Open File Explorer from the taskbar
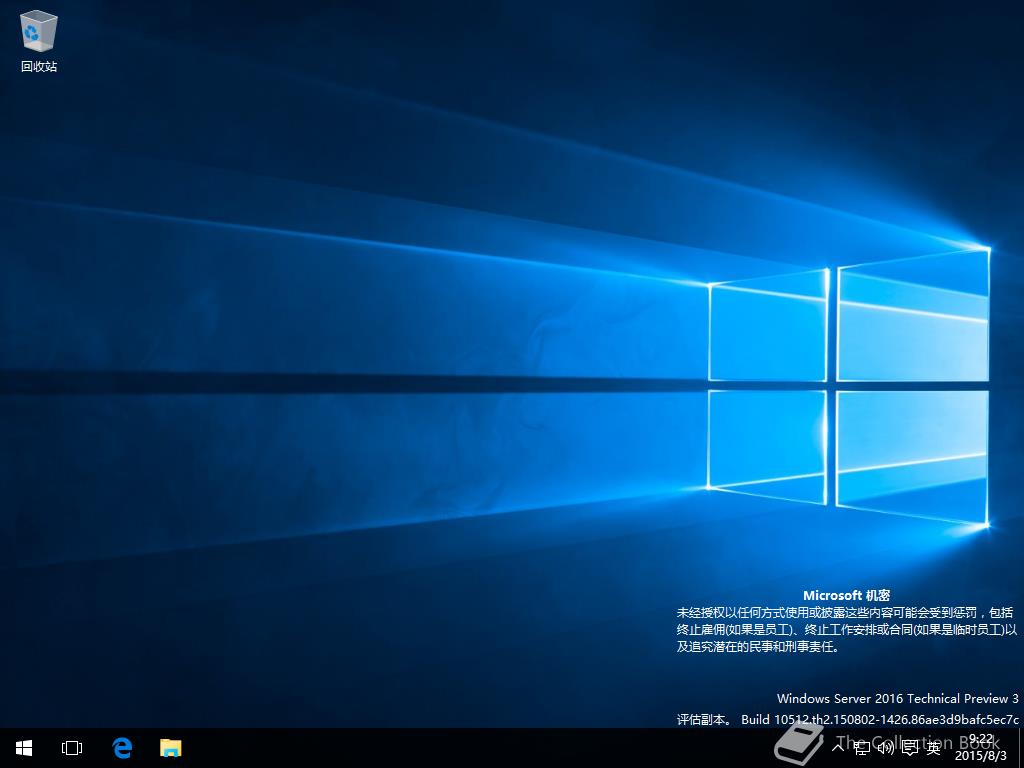Image resolution: width=1024 pixels, height=768 pixels. [x=170, y=748]
